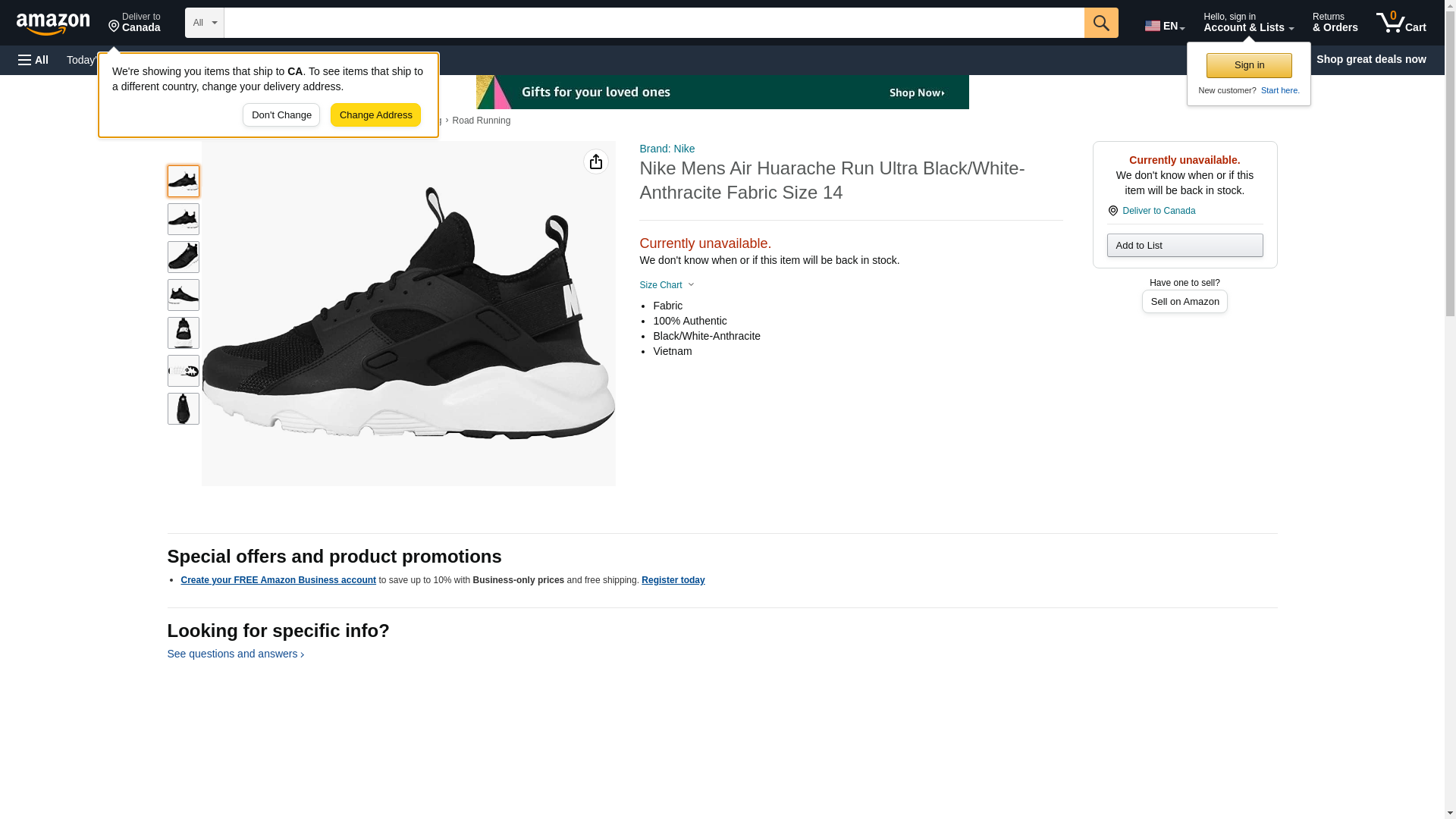Image resolution: width=1456 pixels, height=819 pixels.
Task: Open the All hamburger menu
Action: [x=33, y=60]
